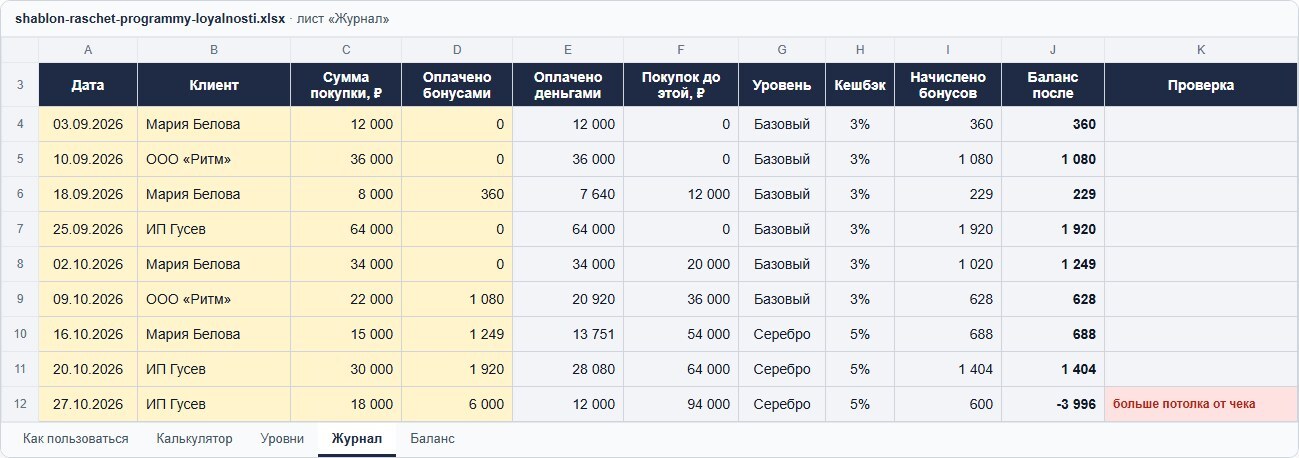Select row header 12
Viewport: 1299px width, 458px height.
(20, 404)
